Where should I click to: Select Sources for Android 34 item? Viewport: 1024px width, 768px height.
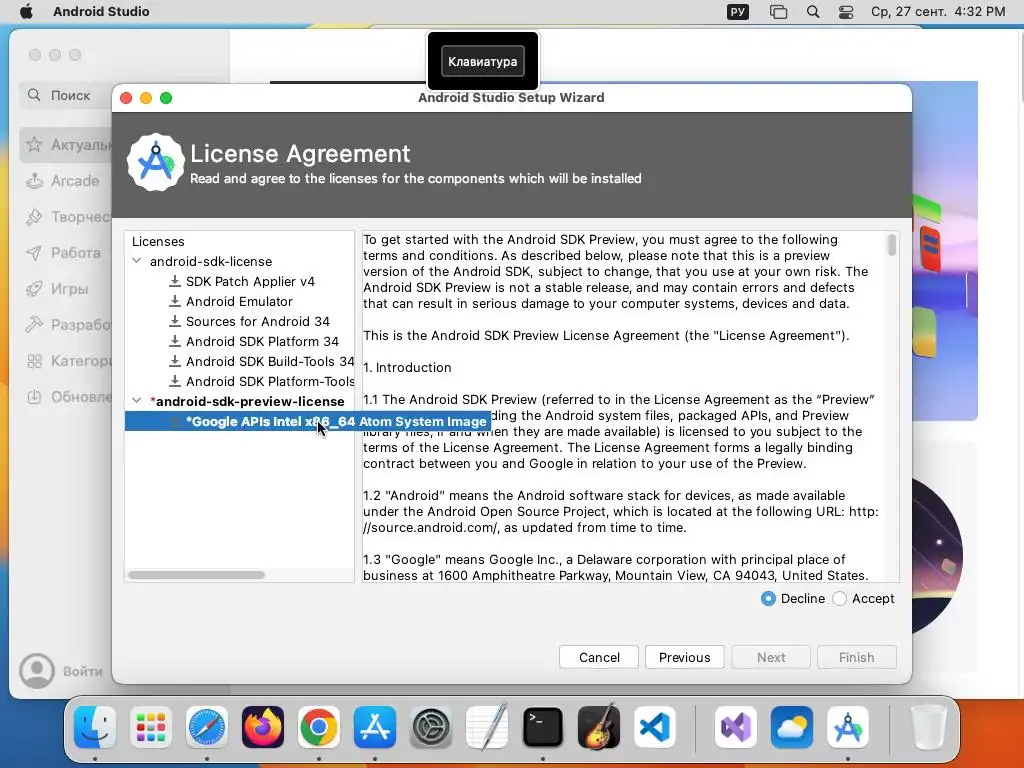[257, 321]
